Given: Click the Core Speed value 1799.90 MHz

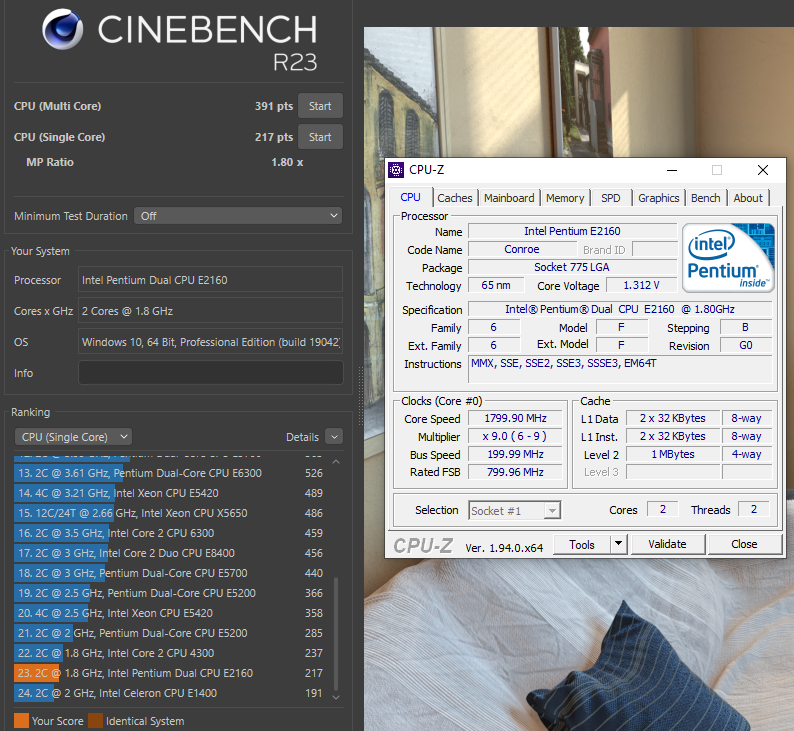Looking at the screenshot, I should pyautogui.click(x=515, y=418).
